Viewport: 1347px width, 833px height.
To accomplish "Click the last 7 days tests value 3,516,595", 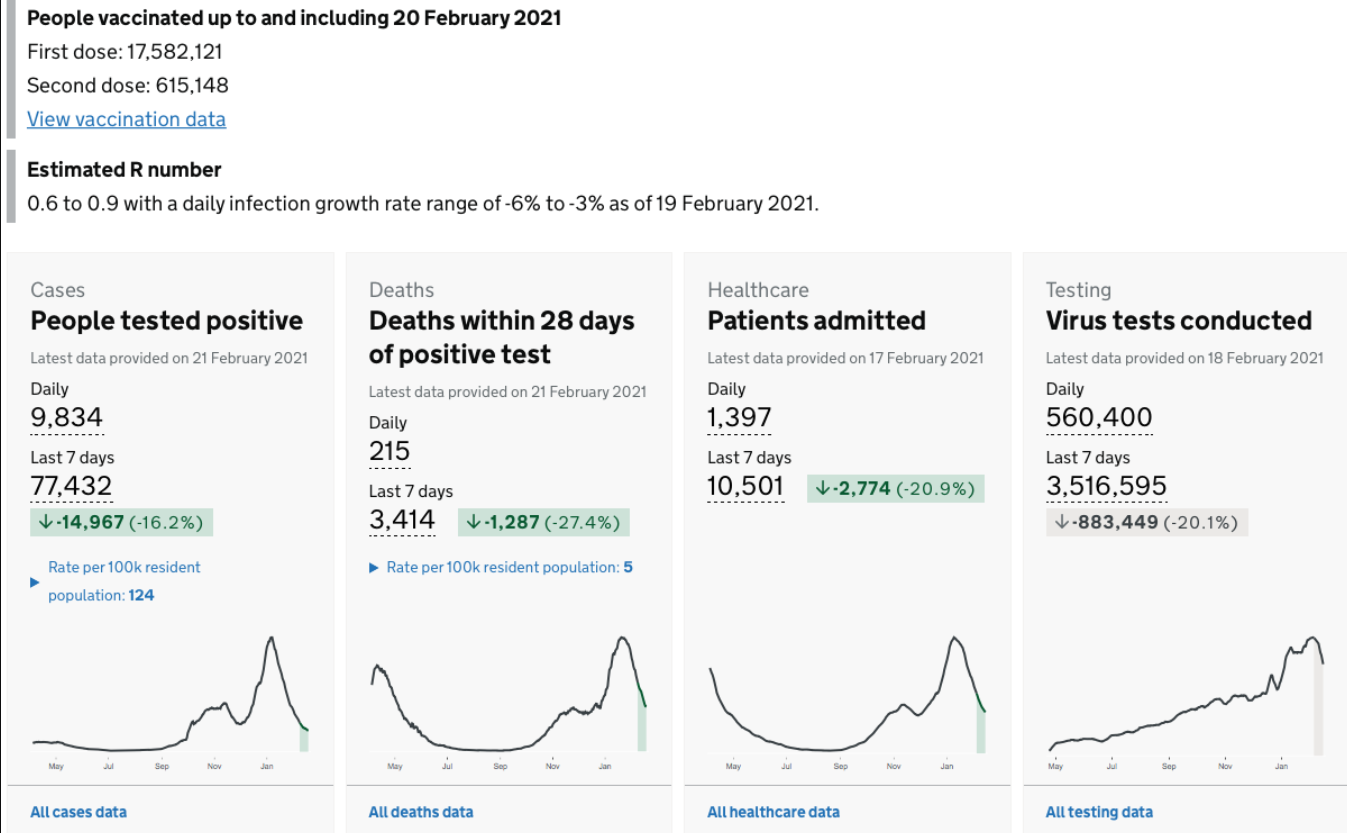I will 1106,486.
